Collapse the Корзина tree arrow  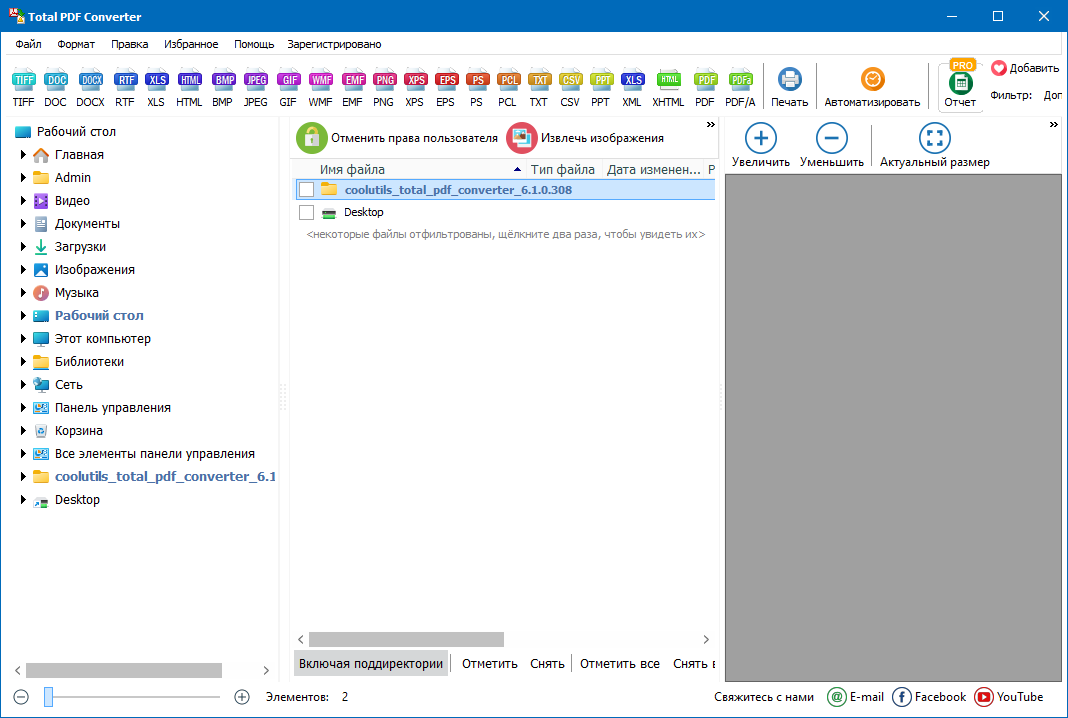[x=24, y=430]
